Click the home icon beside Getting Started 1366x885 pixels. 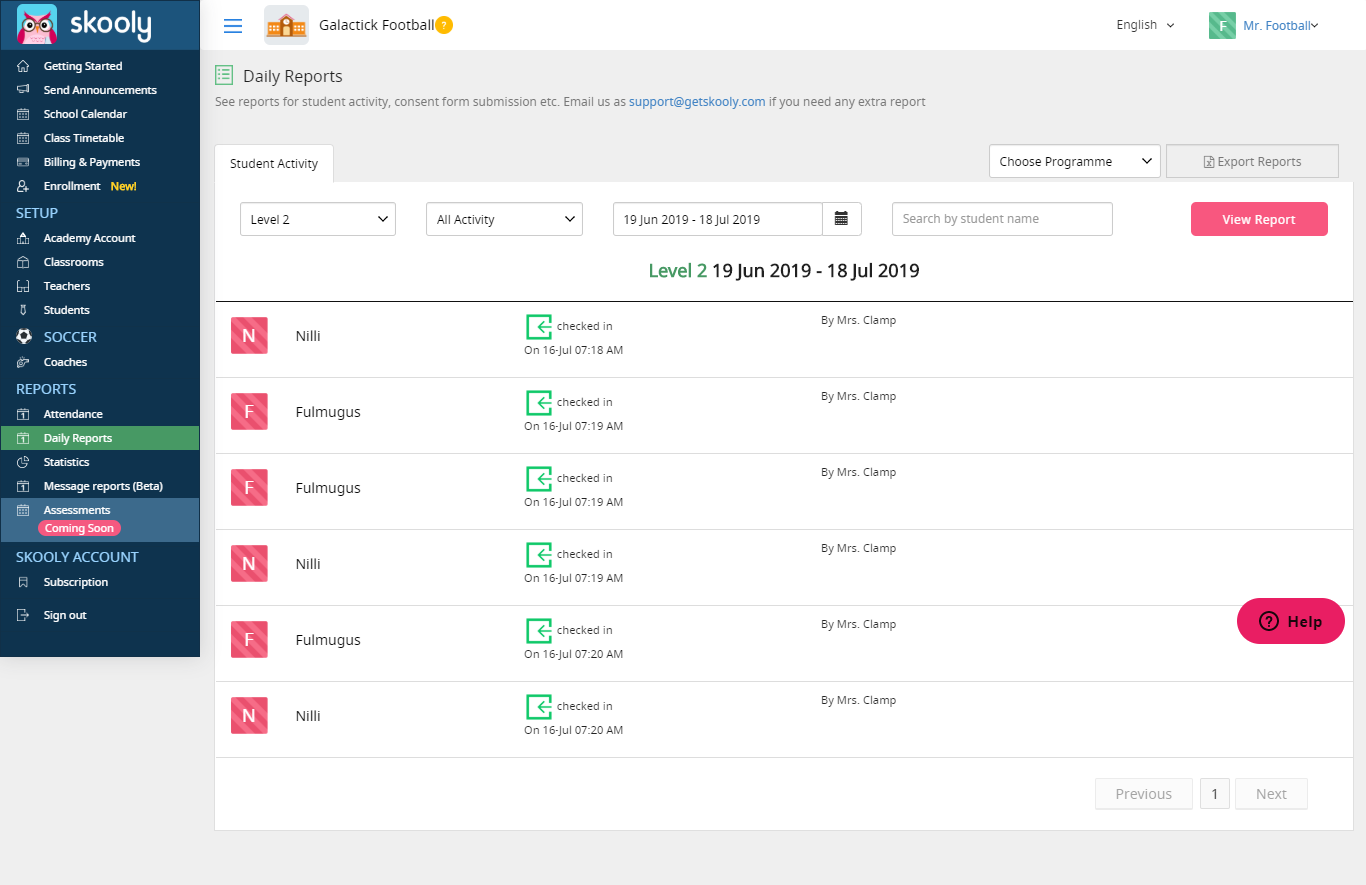[x=23, y=66]
